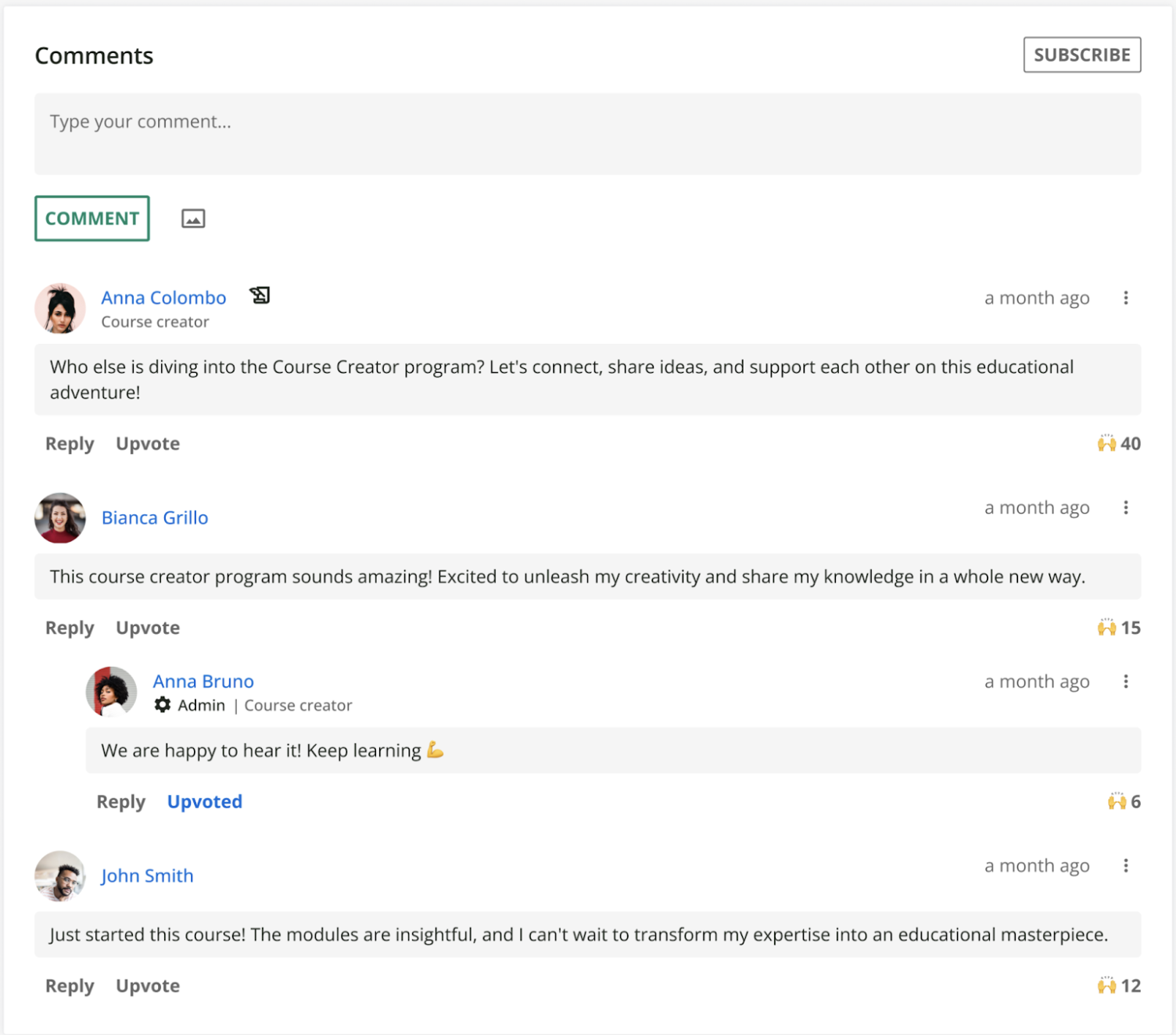The image size is (1176, 1035).
Task: Remove the upvote on Anna Bruno's reply
Action: [x=205, y=802]
